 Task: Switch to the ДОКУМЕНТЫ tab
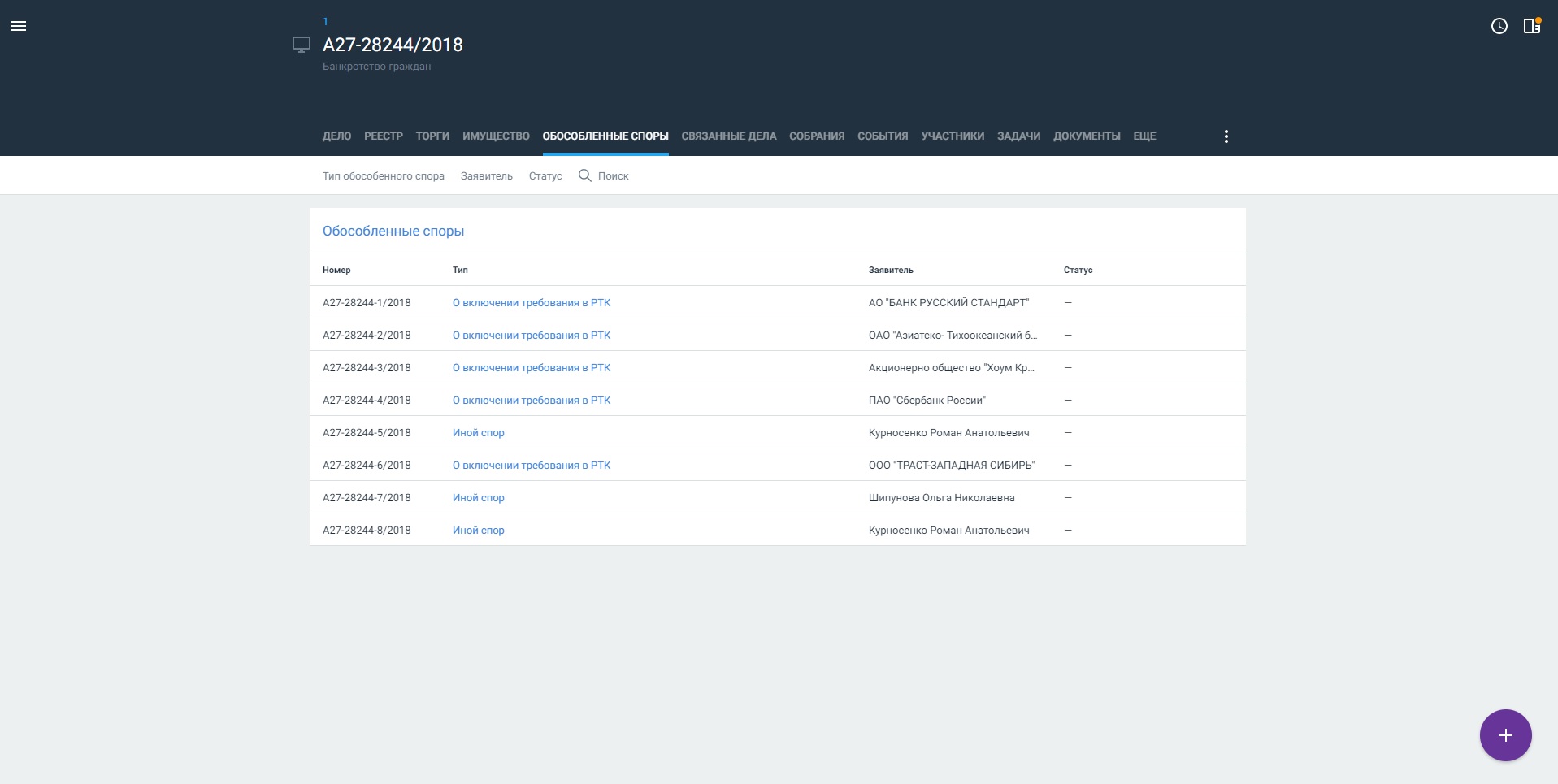(x=1087, y=136)
